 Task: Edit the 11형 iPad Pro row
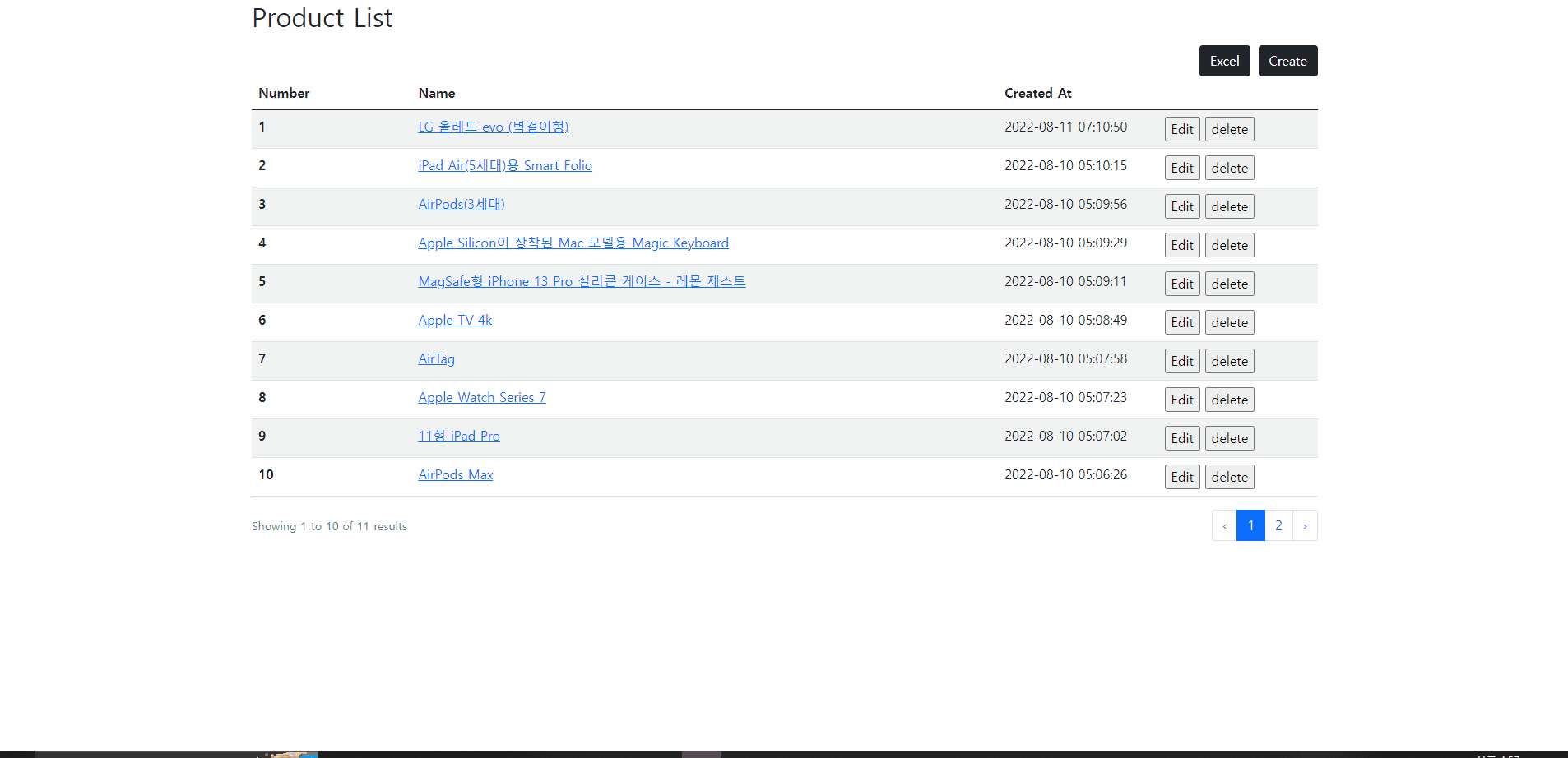point(1182,438)
